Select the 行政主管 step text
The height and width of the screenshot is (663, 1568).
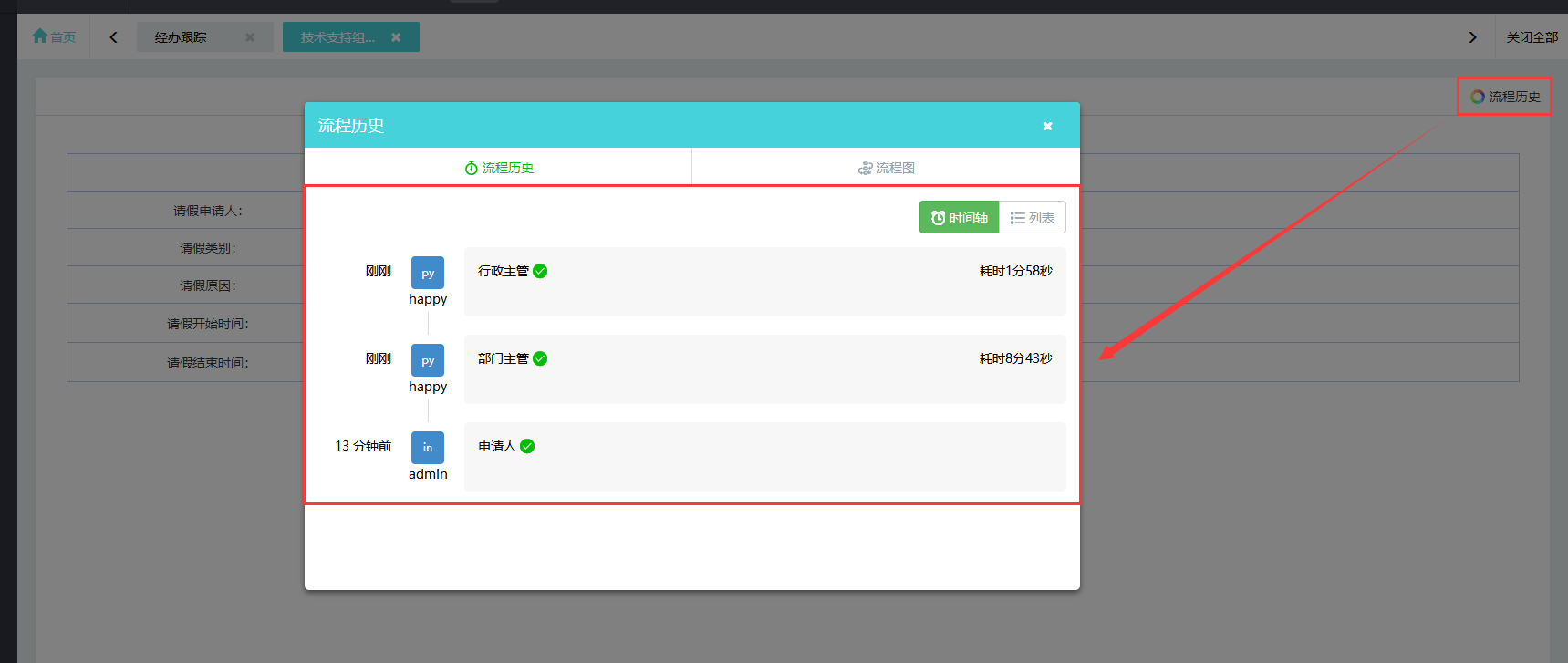[504, 271]
